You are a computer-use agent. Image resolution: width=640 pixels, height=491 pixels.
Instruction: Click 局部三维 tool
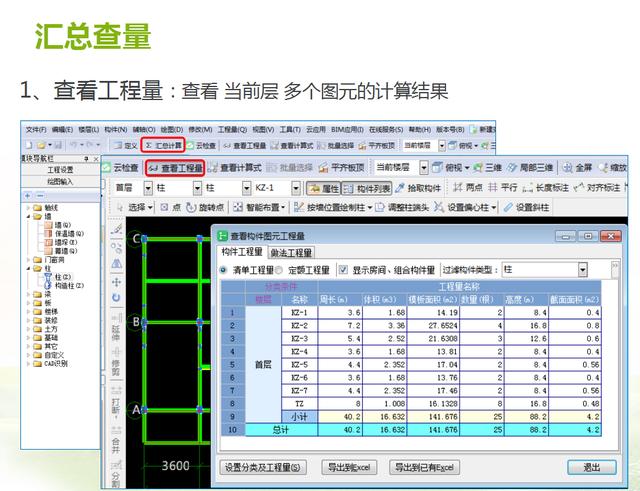530,167
